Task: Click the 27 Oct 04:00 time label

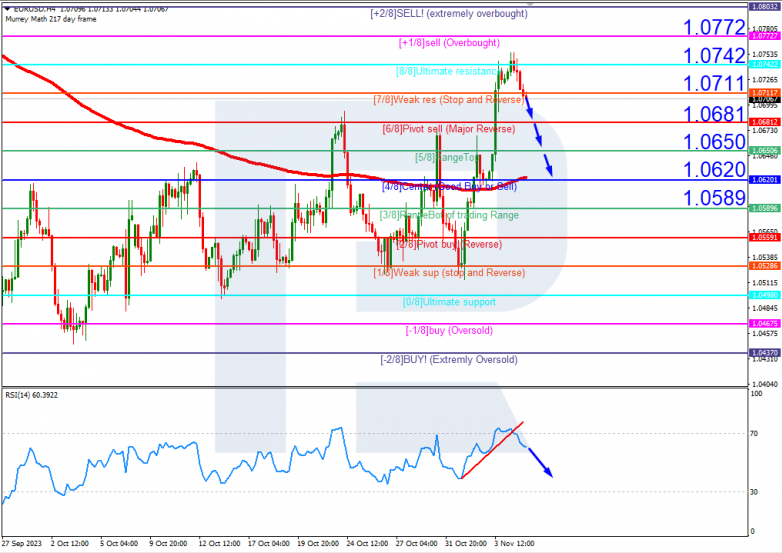Action: click(x=416, y=544)
